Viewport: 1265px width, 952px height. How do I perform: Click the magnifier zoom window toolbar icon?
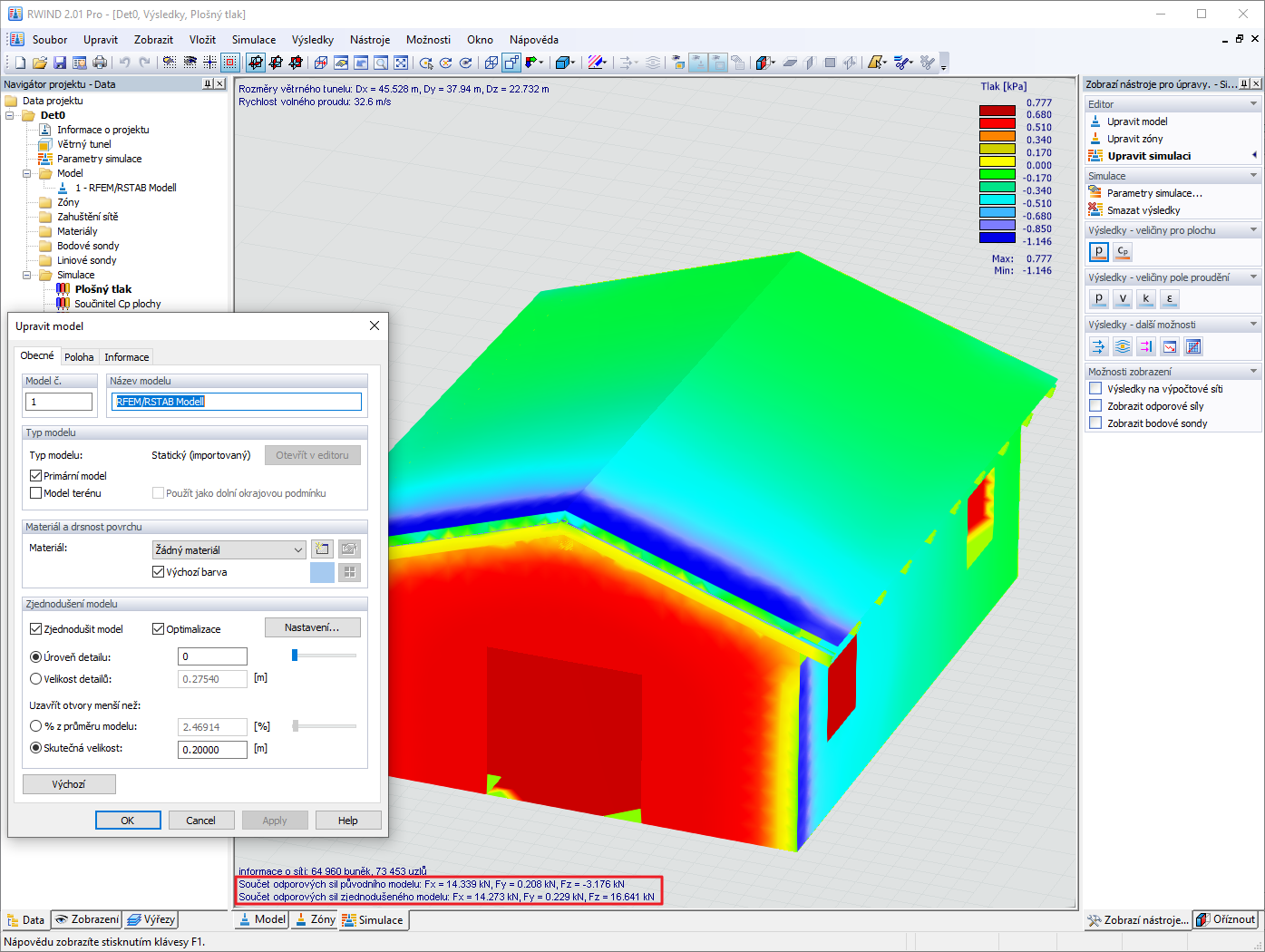pyautogui.click(x=381, y=63)
